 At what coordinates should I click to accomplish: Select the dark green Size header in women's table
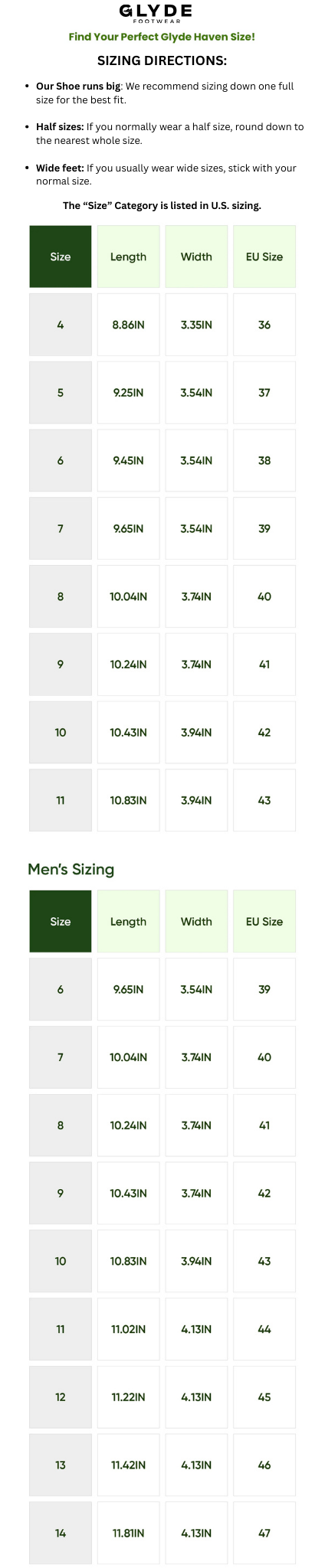pyautogui.click(x=61, y=256)
